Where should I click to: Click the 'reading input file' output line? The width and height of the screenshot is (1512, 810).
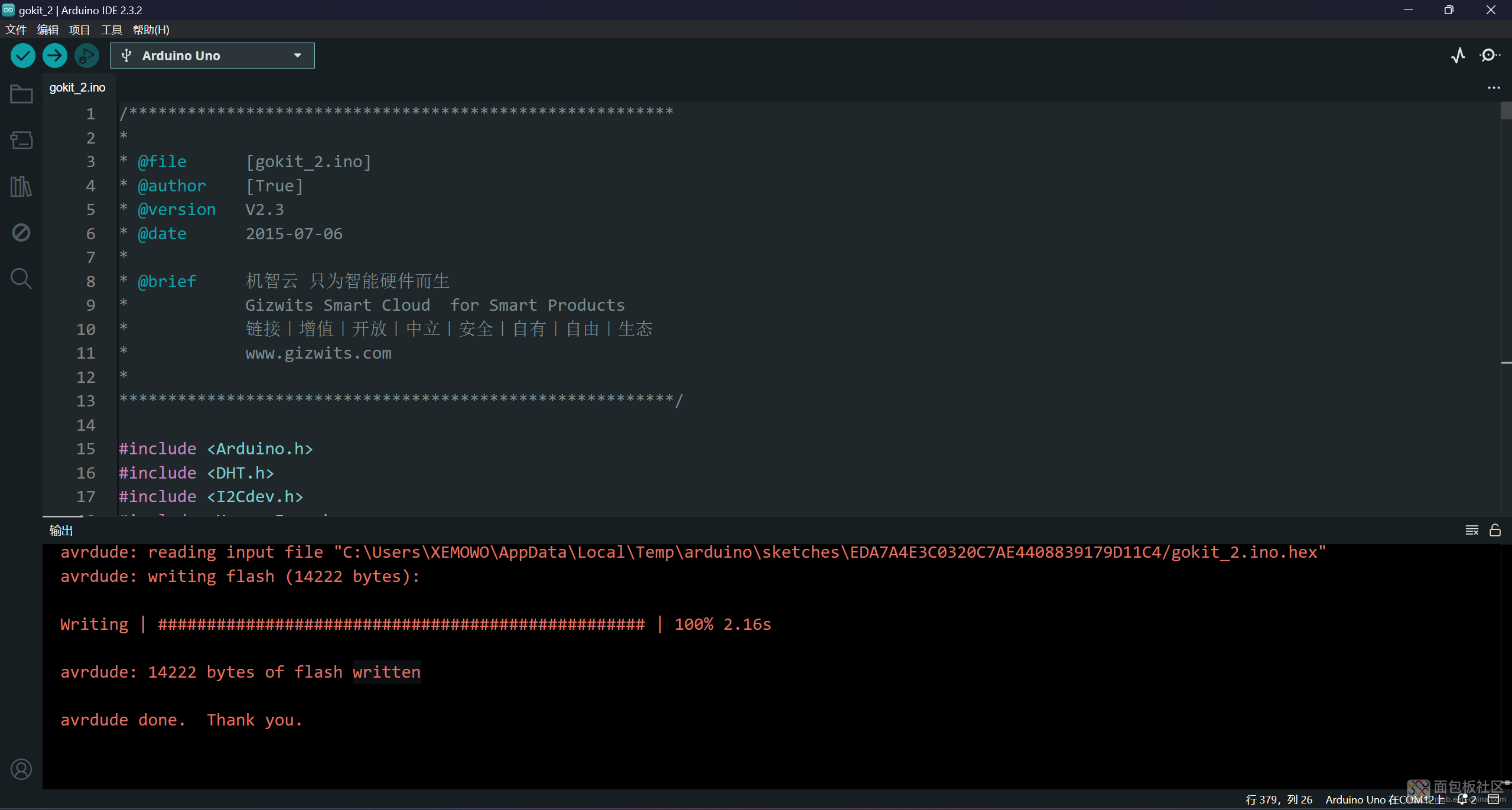pos(693,552)
